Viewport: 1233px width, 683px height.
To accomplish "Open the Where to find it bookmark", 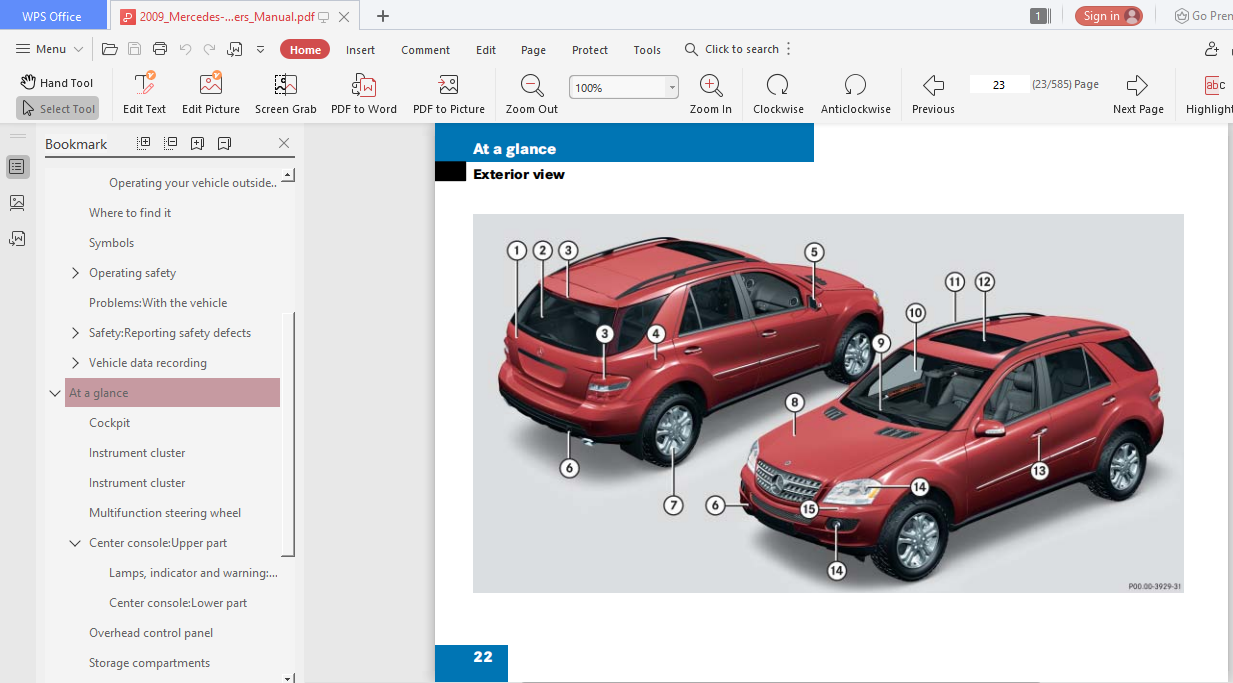I will click(x=130, y=213).
